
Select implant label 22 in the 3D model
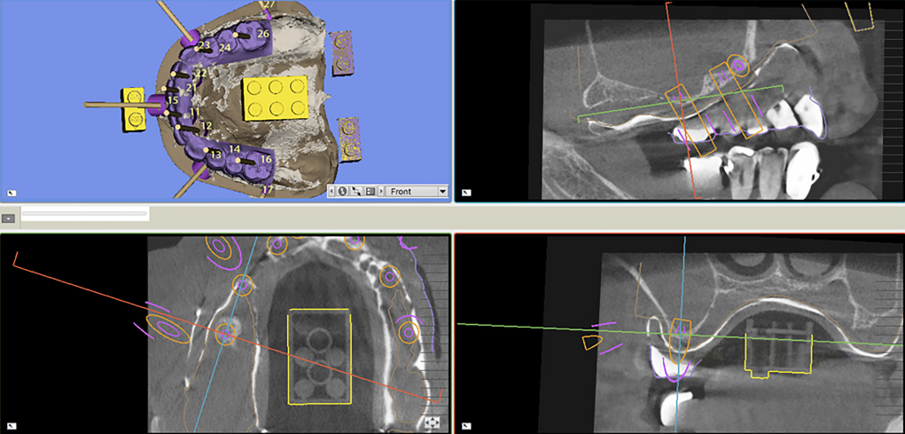(201, 73)
